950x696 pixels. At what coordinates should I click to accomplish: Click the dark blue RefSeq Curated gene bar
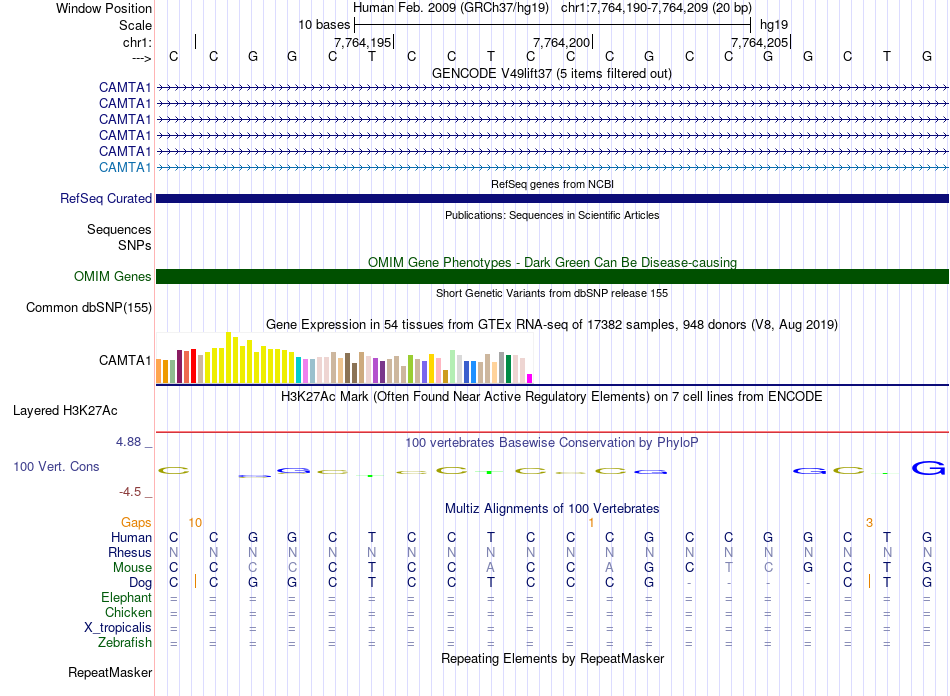[x=552, y=199]
